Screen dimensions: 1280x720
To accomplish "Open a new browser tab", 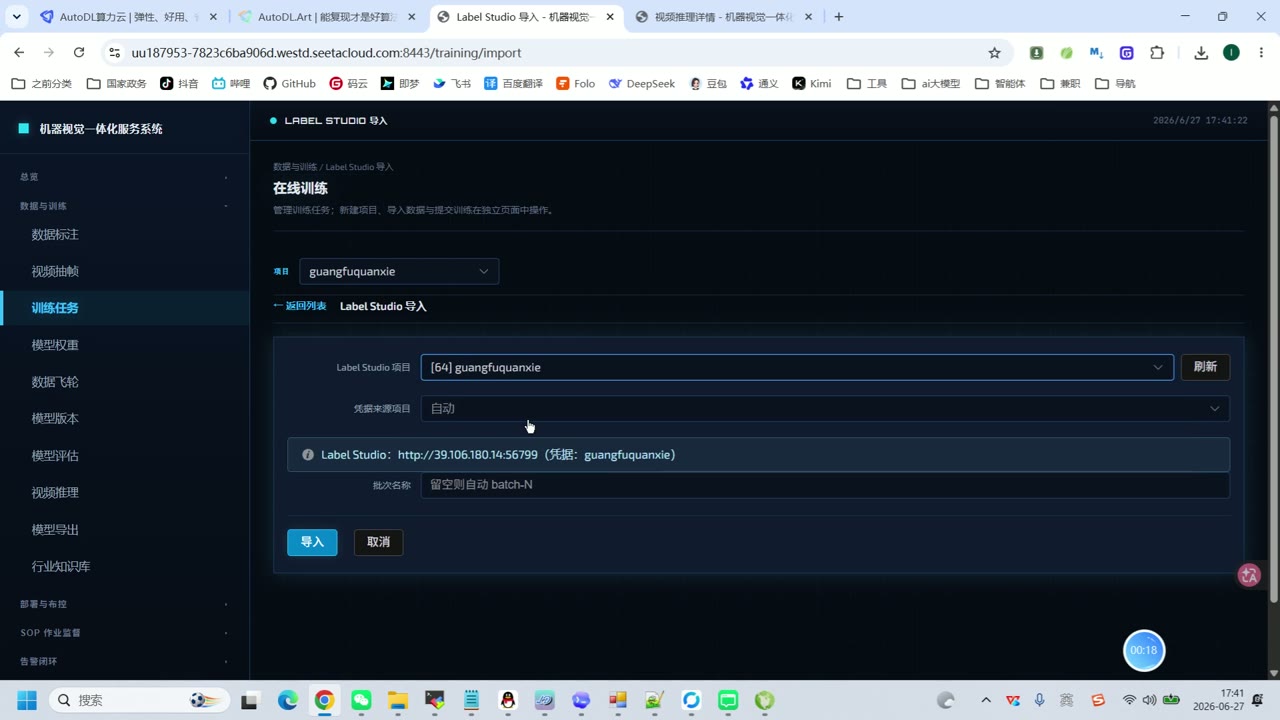I will 838,17.
